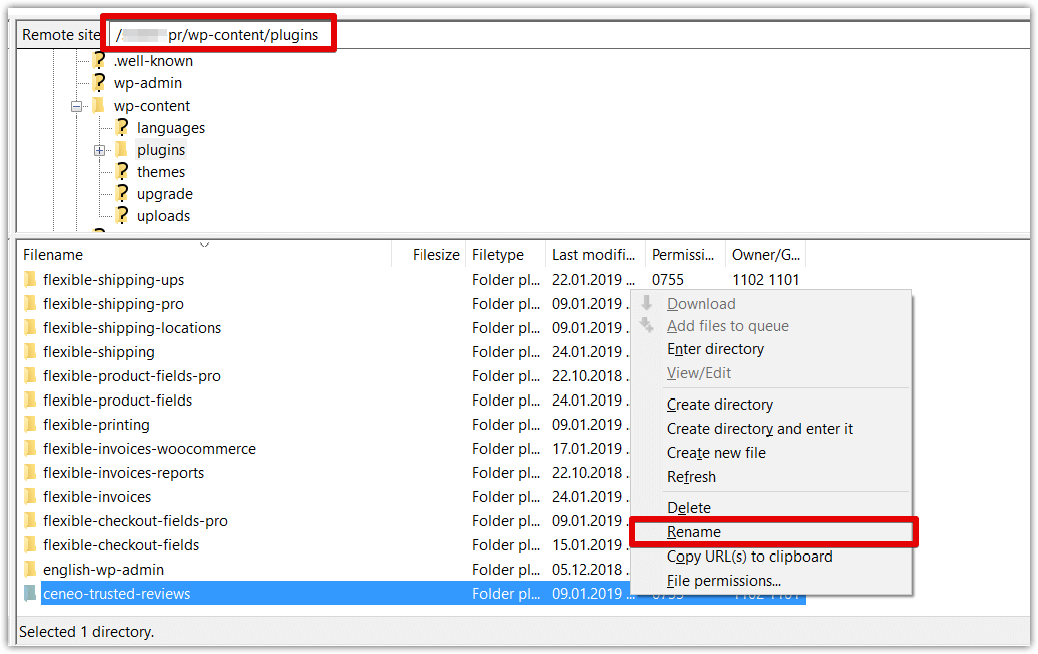
Task: Click the download arrow icon in context menu
Action: (x=647, y=303)
